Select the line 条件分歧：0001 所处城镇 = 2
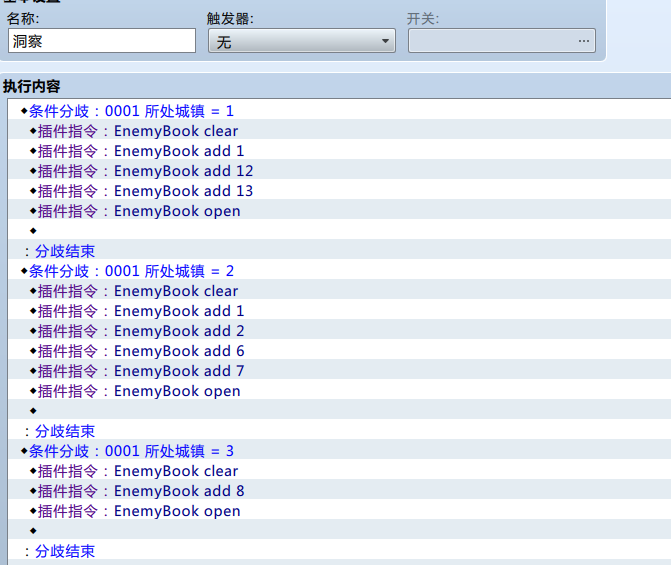The height and width of the screenshot is (565, 671). coord(340,271)
